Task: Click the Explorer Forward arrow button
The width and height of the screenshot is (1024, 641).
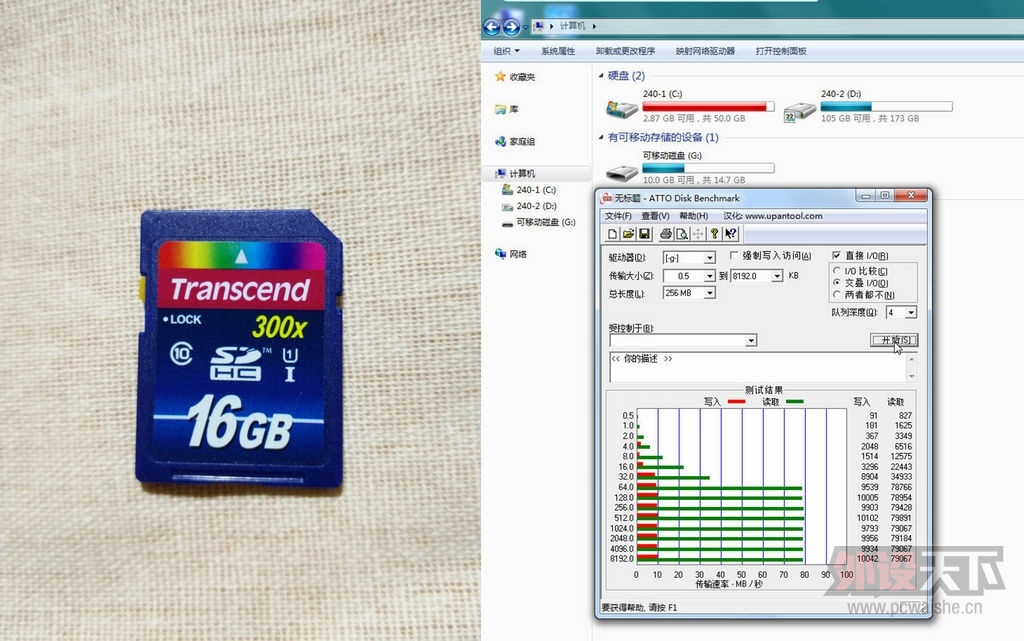Action: click(511, 27)
